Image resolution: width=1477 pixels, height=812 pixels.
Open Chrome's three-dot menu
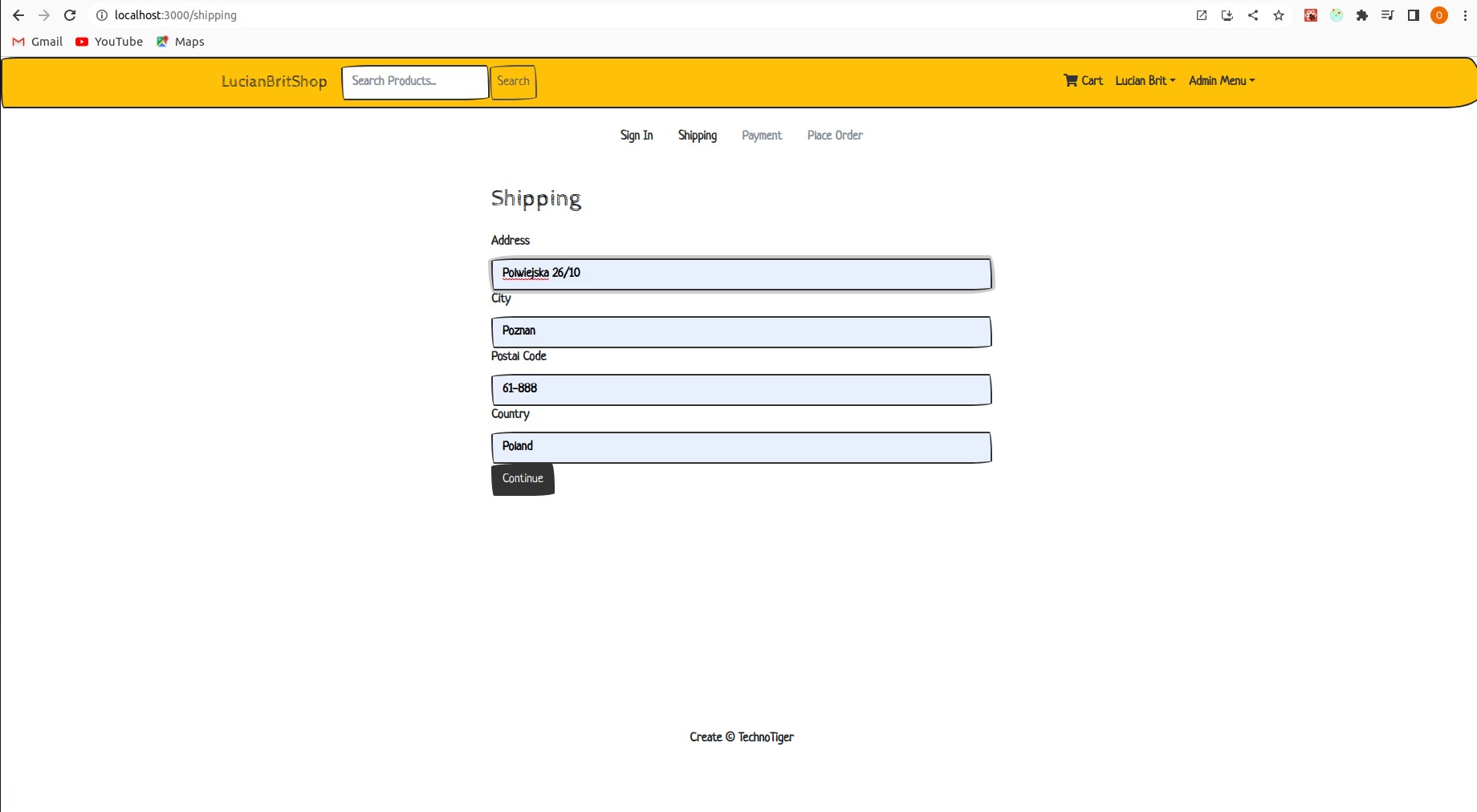pos(1465,15)
